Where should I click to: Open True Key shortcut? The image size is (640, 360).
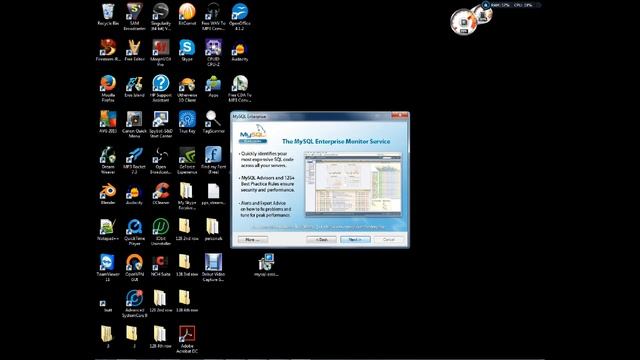(x=187, y=122)
